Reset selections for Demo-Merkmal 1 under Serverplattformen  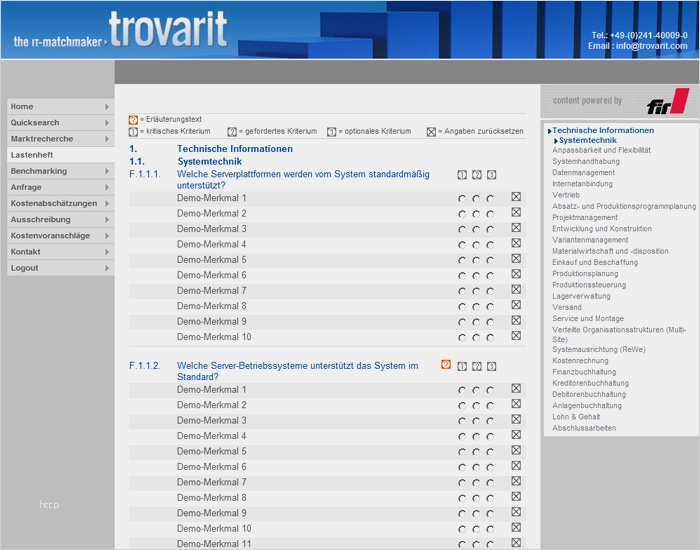tap(516, 198)
